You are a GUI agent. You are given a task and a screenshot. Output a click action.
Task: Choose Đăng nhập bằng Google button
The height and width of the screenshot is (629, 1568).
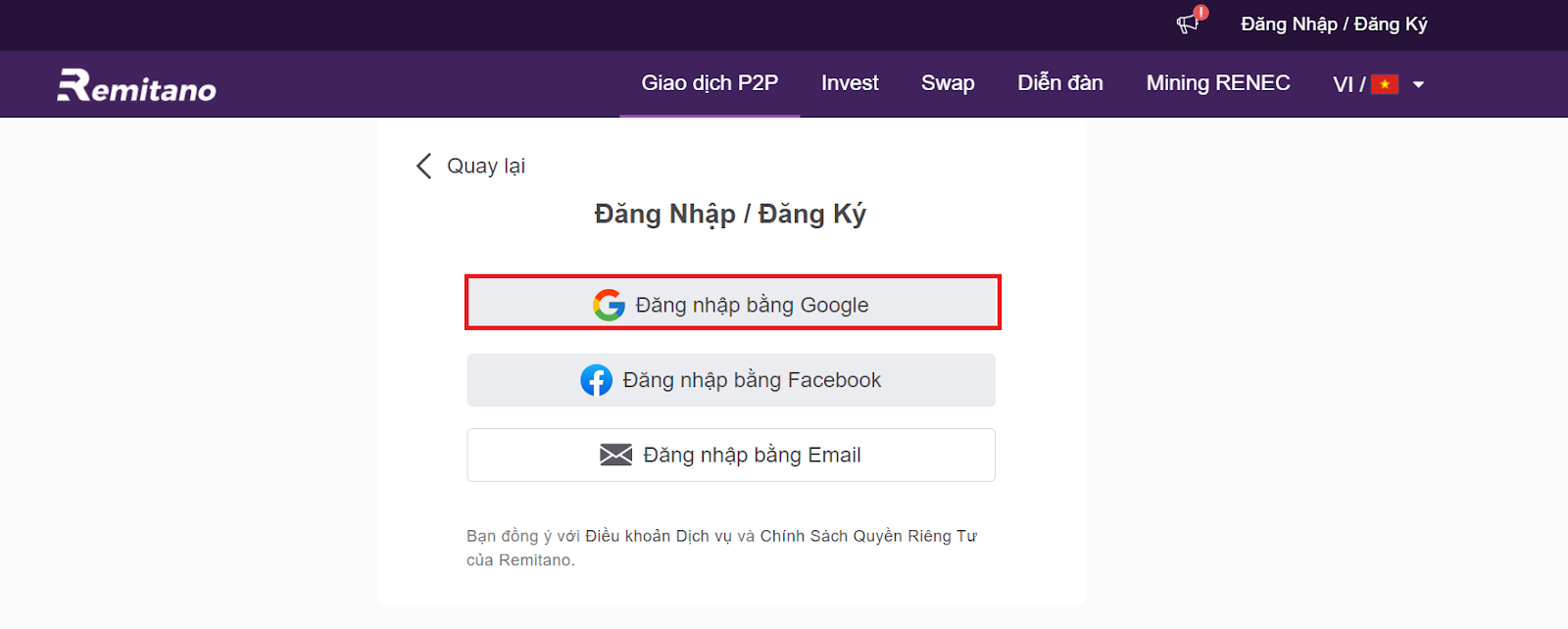pyautogui.click(x=732, y=303)
